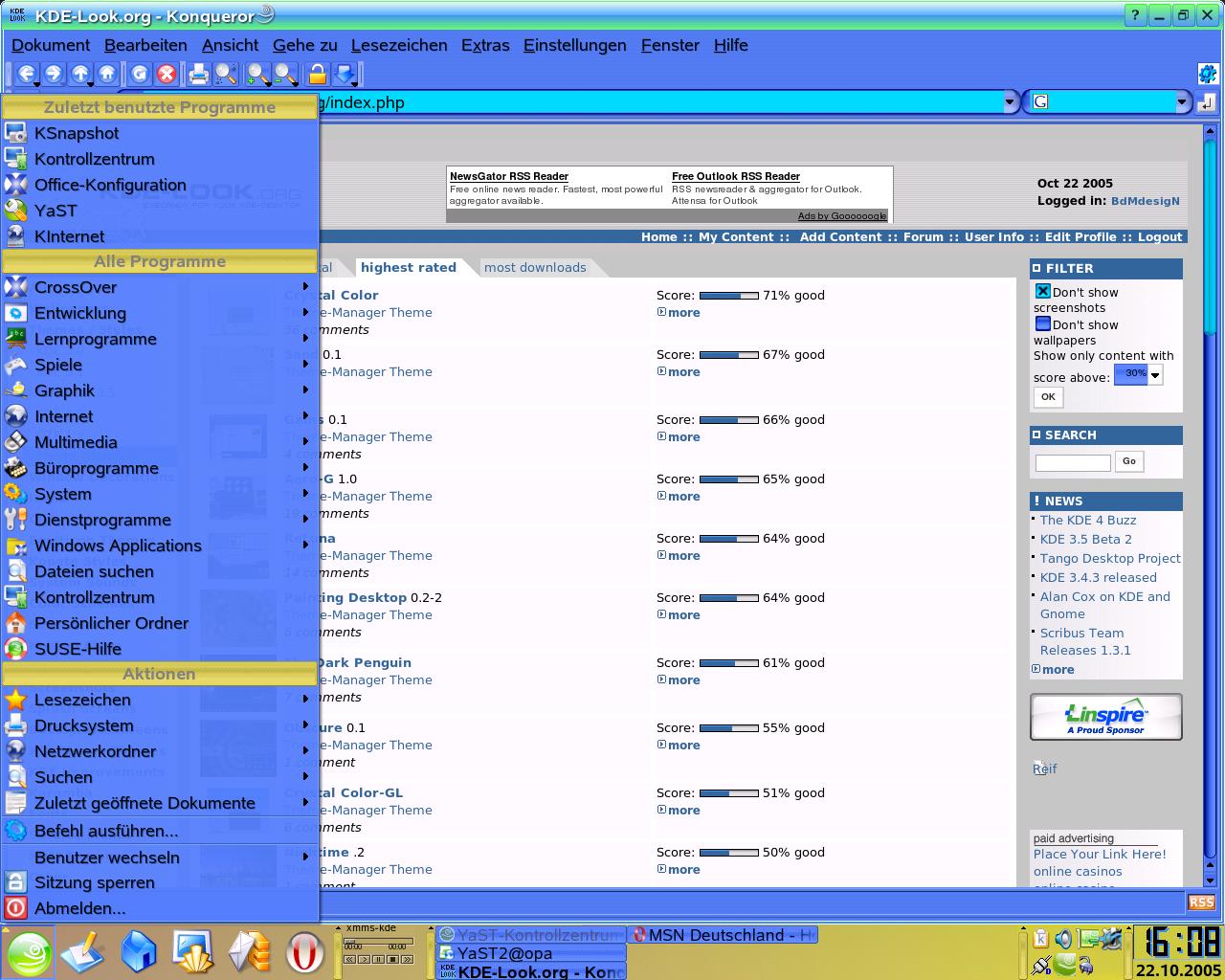This screenshot has height=980, width=1225.
Task: Click the blue download arrow icon
Action: point(345,74)
